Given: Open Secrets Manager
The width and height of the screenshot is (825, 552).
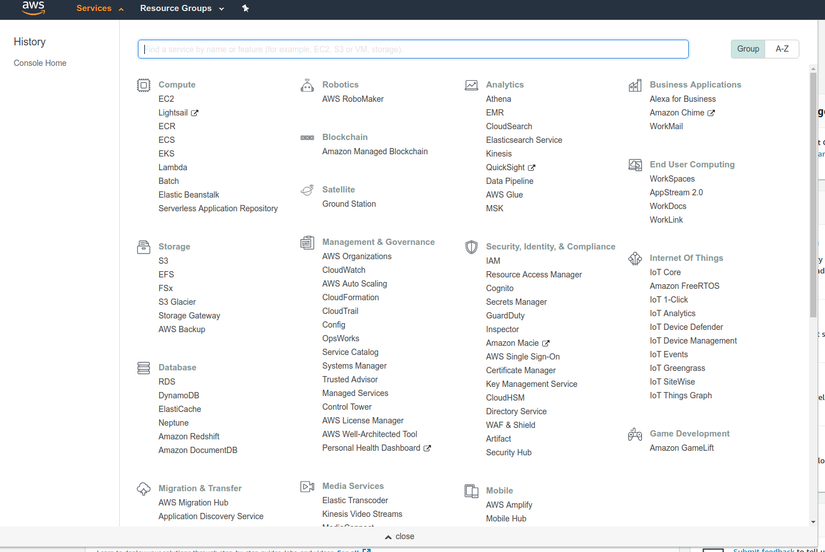Looking at the screenshot, I should [x=516, y=302].
